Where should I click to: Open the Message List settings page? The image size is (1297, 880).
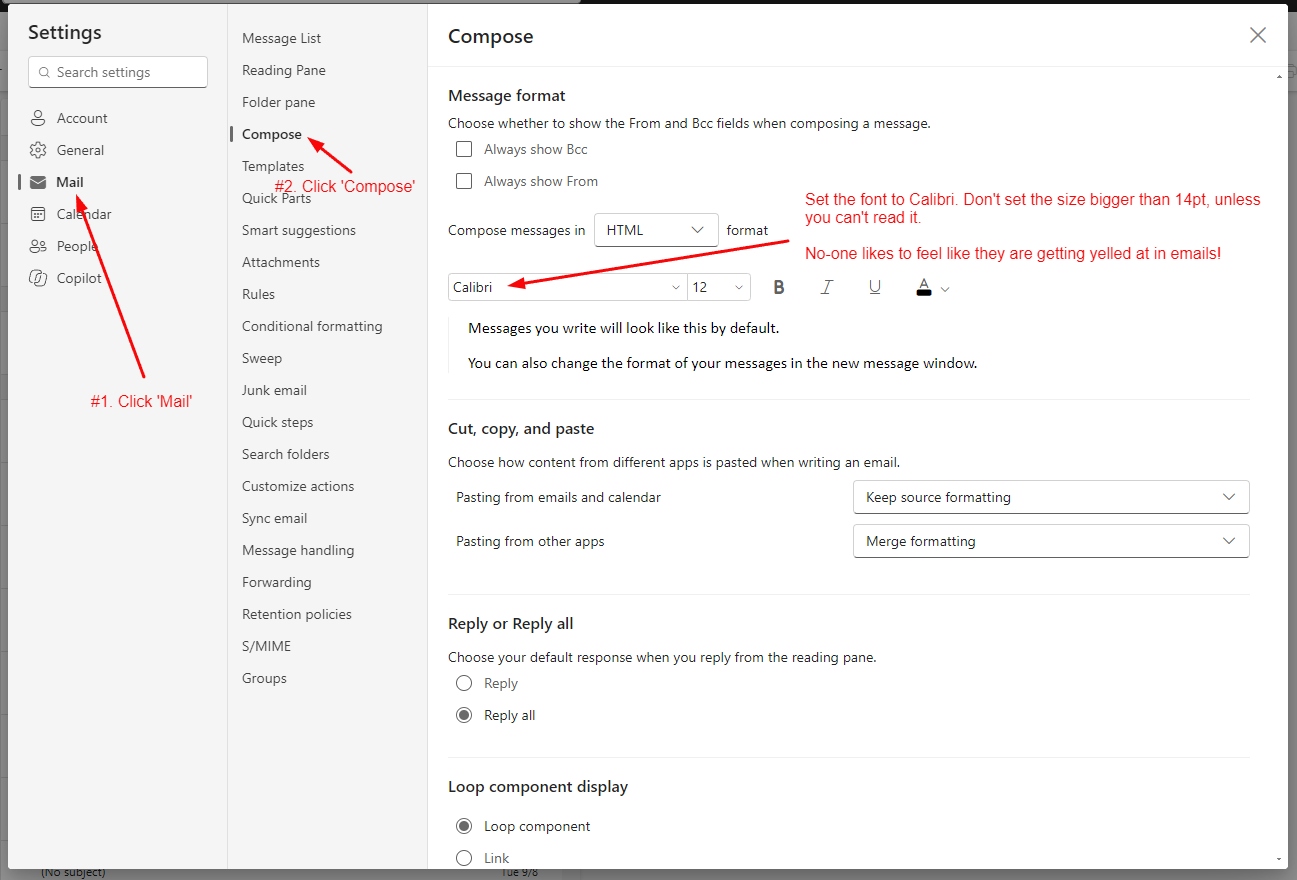[282, 38]
